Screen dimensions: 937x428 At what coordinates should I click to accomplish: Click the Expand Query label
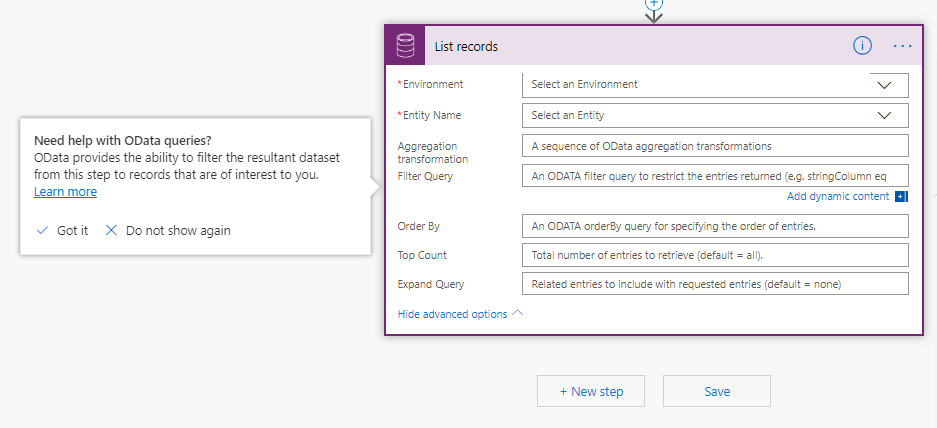pyautogui.click(x=431, y=285)
